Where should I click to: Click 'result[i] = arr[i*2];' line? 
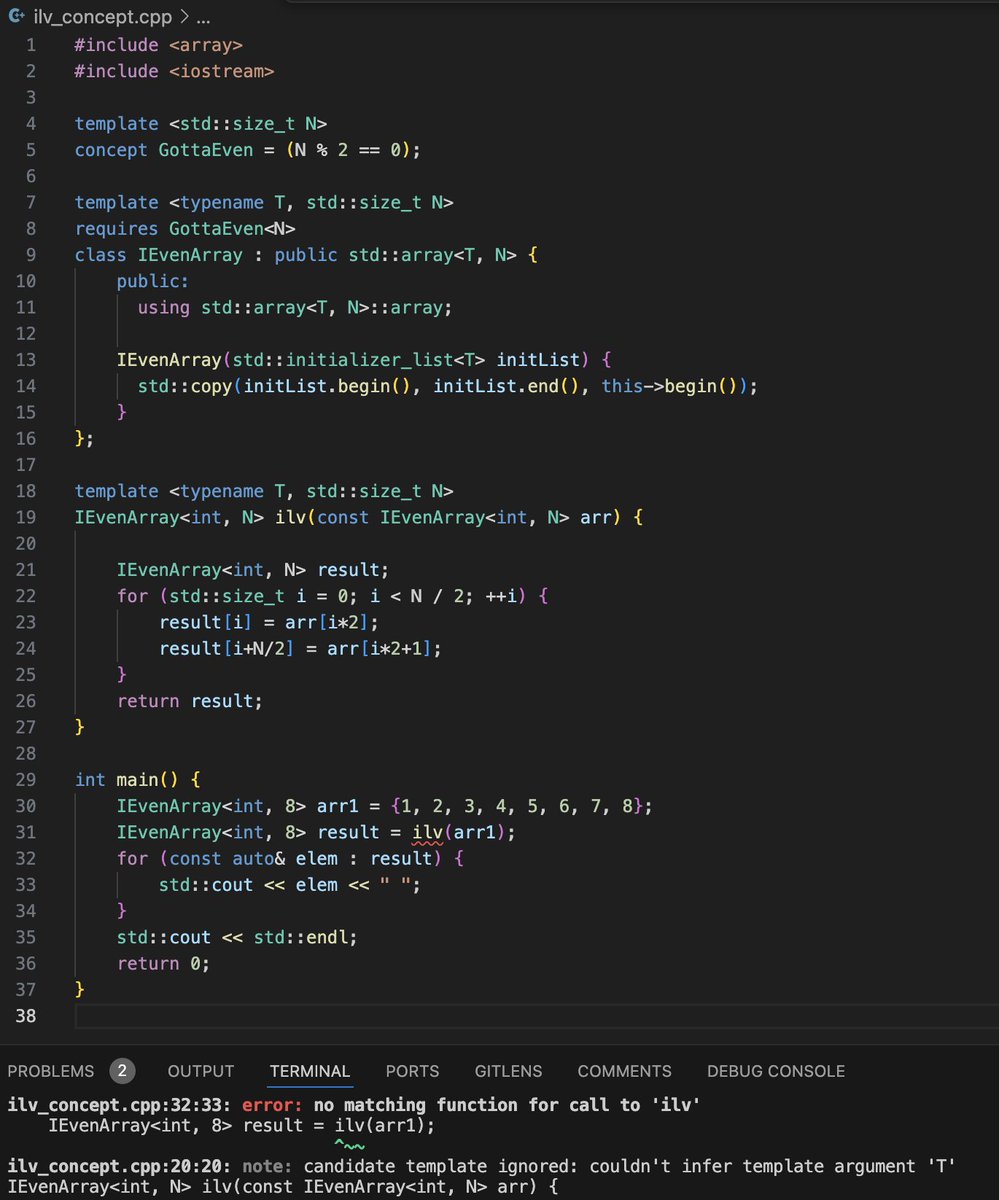[269, 622]
